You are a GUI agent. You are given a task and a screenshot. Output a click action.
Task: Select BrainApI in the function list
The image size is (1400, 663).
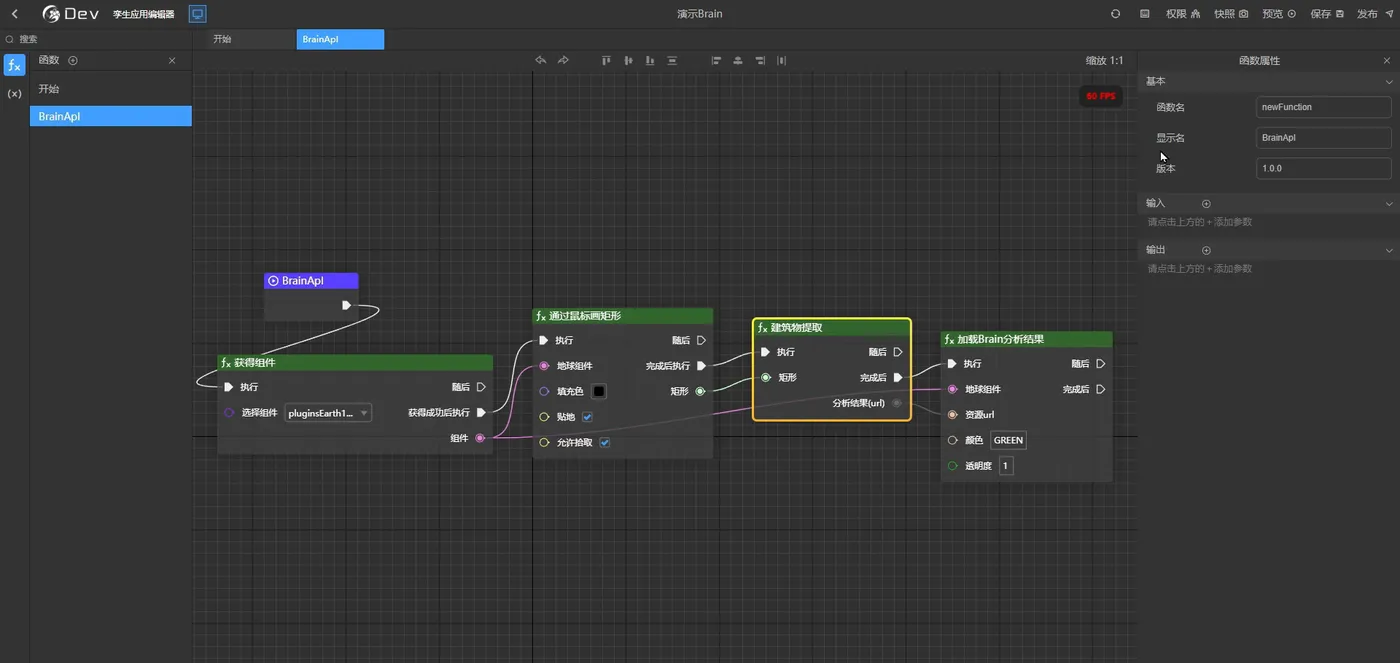(111, 116)
